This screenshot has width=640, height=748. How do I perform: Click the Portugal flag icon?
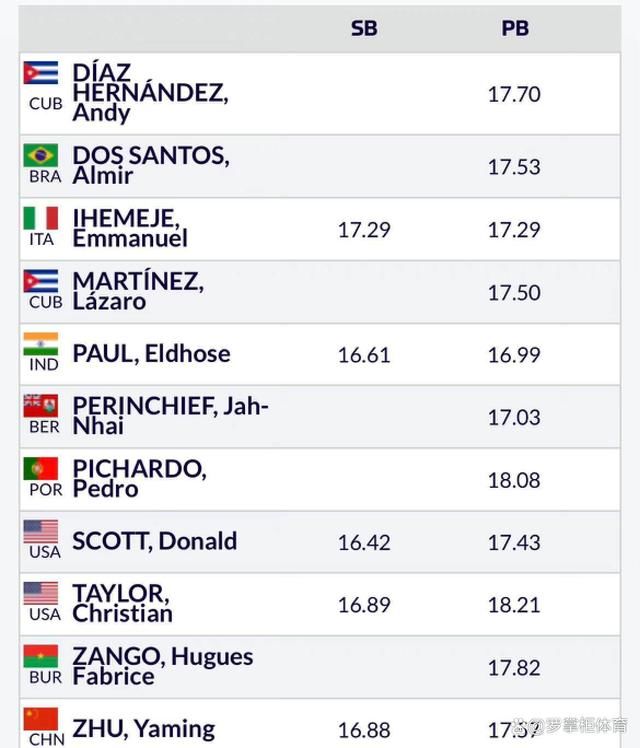(41, 468)
